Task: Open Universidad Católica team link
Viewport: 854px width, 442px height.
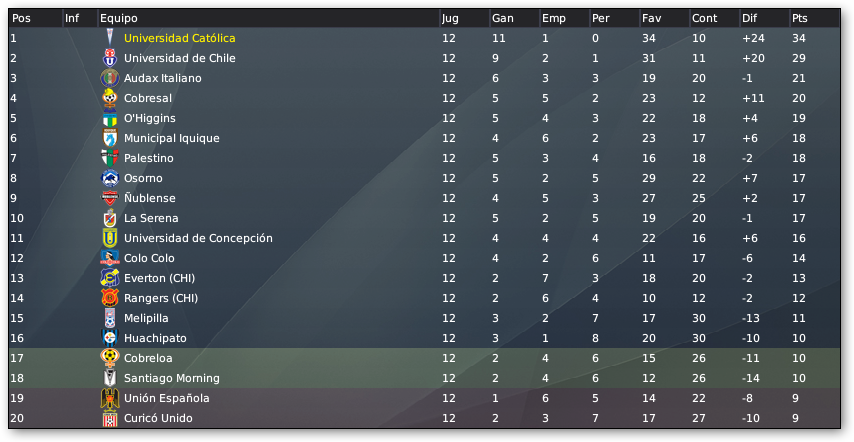Action: tap(180, 38)
